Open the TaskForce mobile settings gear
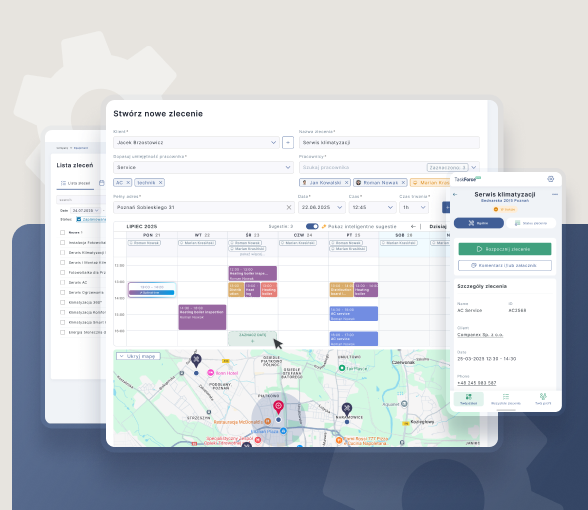 coord(550,179)
